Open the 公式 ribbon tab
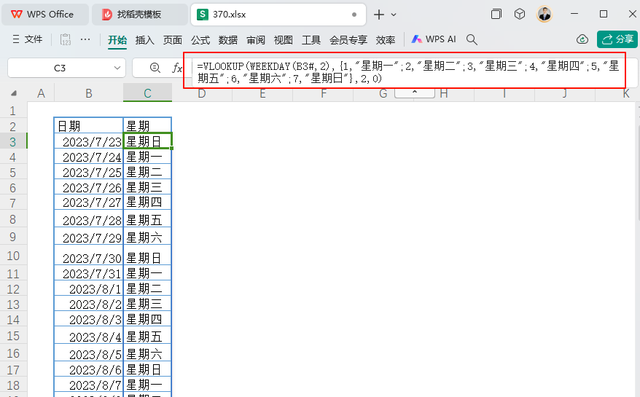Screen dimensions: 640x397 tap(200, 40)
